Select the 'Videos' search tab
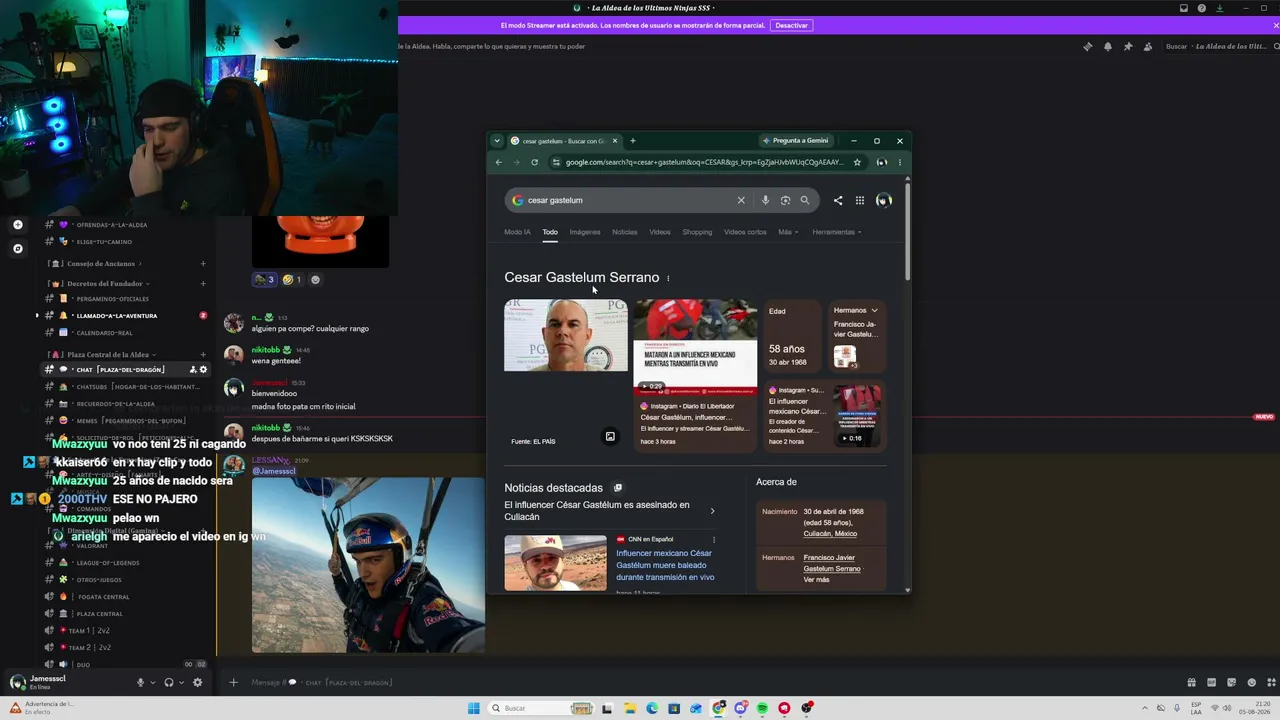Image resolution: width=1280 pixels, height=720 pixels. click(660, 232)
